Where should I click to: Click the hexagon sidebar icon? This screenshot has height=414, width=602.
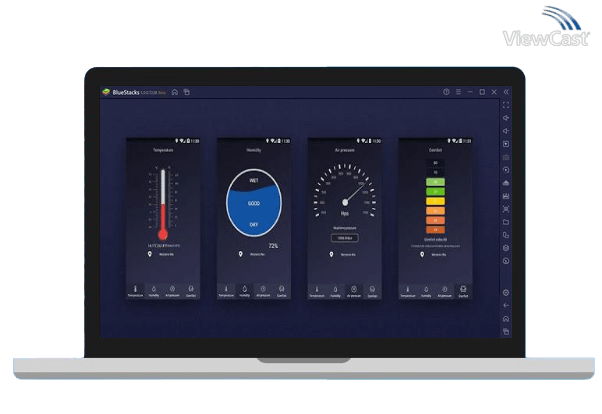point(506,248)
